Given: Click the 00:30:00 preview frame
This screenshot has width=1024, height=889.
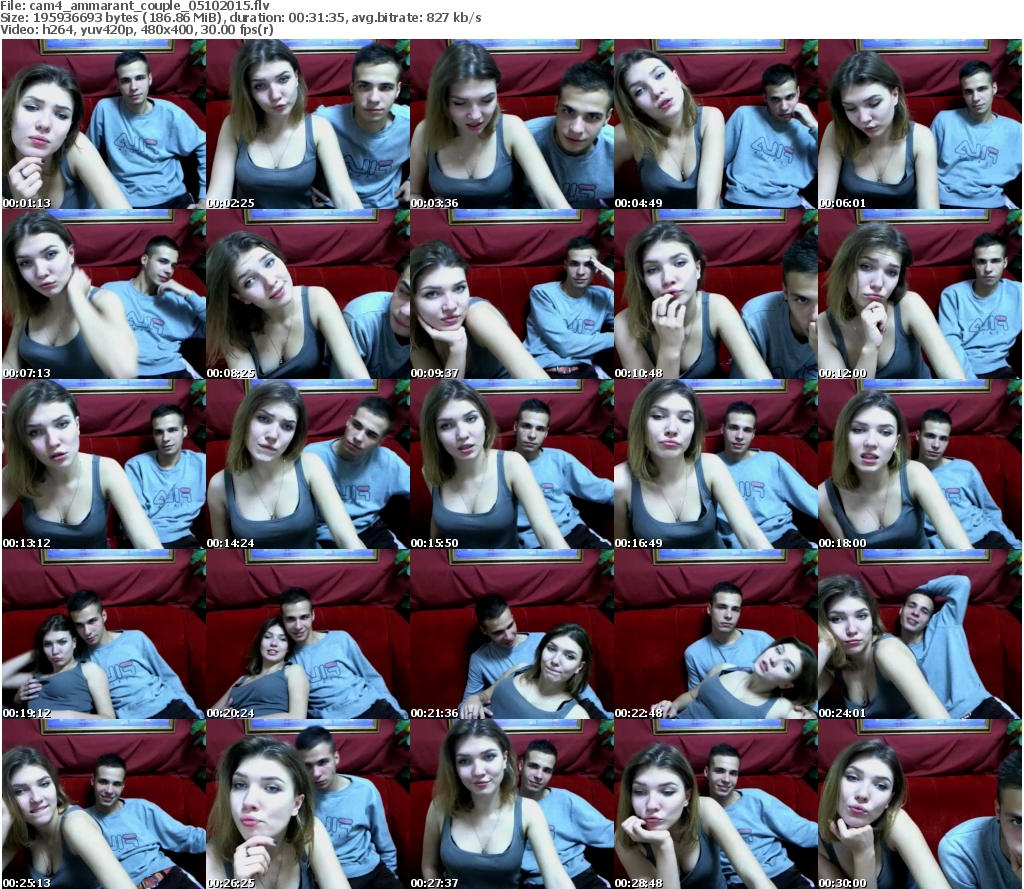Looking at the screenshot, I should [920, 804].
